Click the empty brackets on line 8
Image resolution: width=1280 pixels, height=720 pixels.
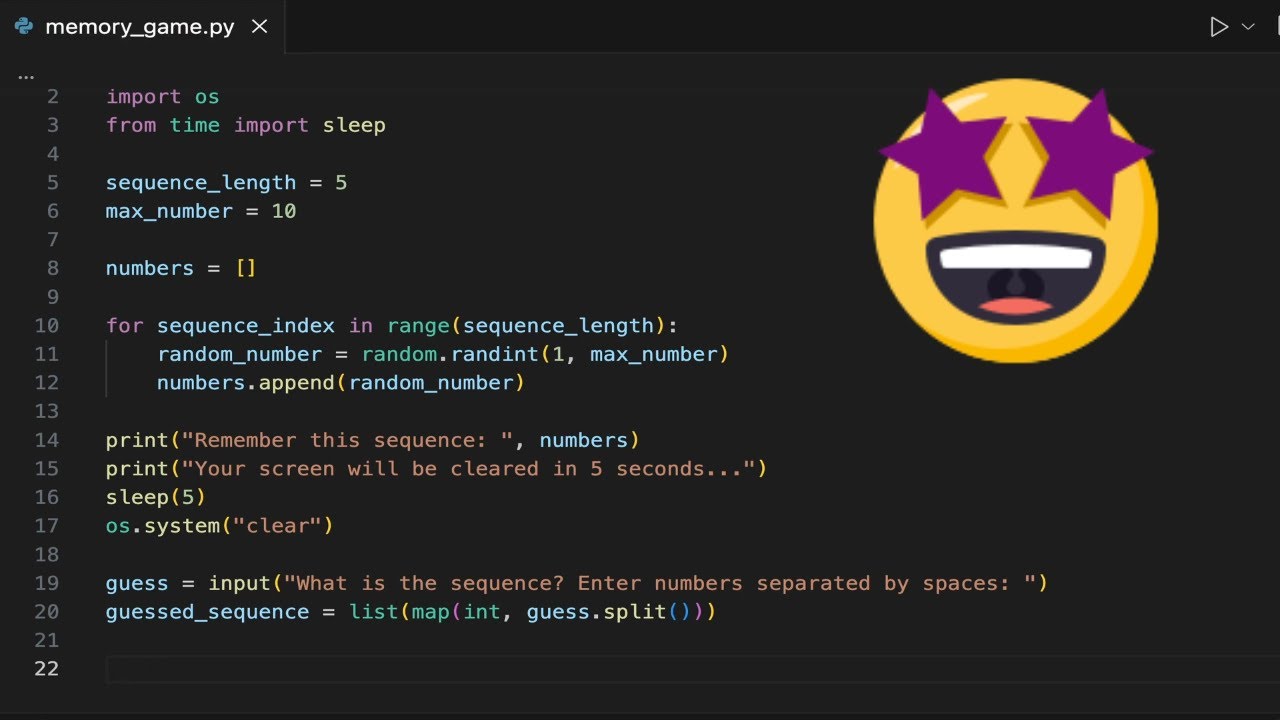coord(246,269)
